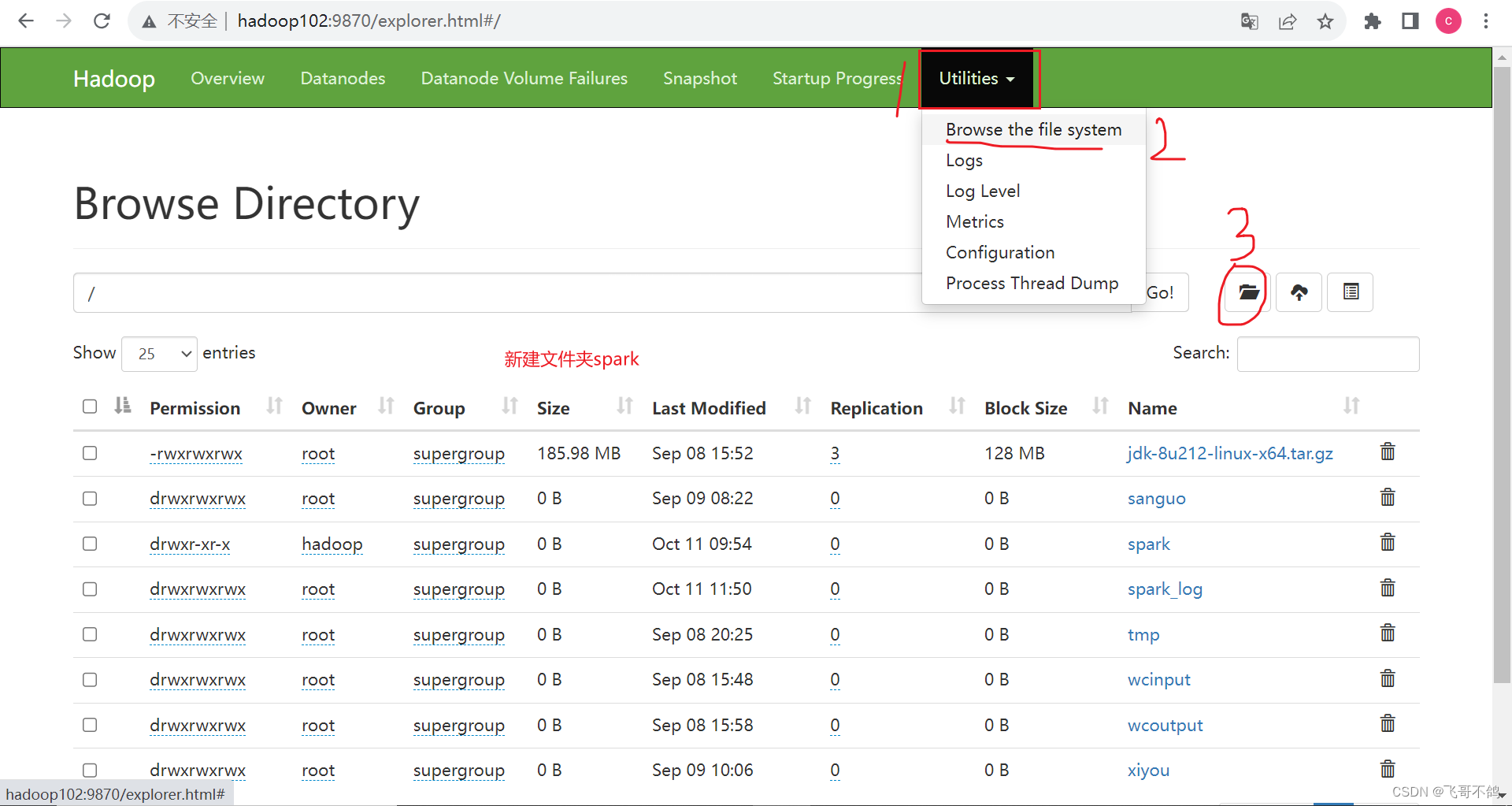This screenshot has width=1512, height=806.
Task: Open the Chrome profile avatar
Action: (1448, 21)
